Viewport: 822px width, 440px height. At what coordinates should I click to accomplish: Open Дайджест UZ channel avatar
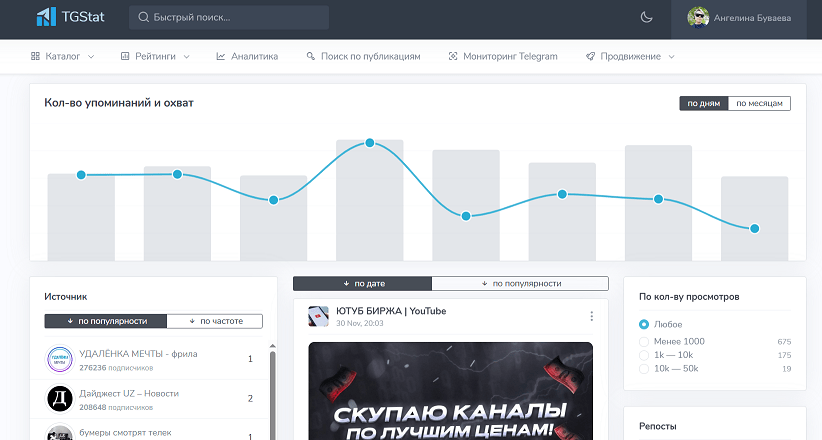click(60, 399)
